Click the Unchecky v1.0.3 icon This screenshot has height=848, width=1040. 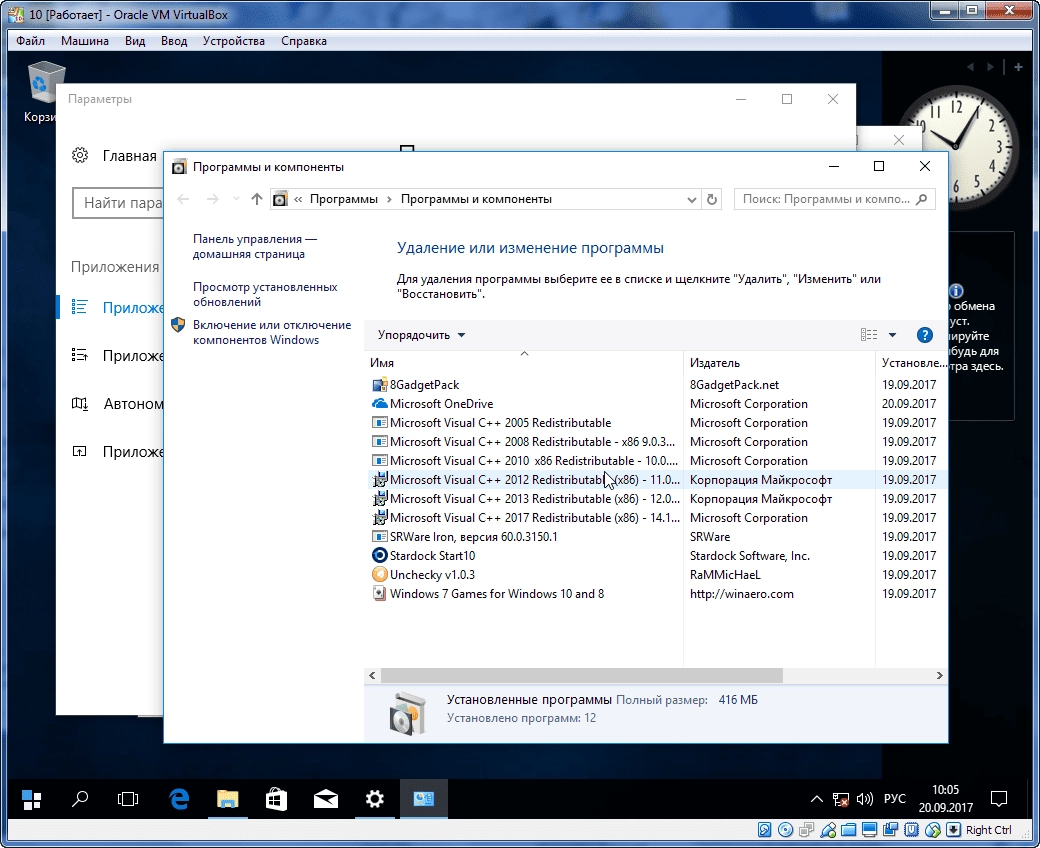click(x=379, y=575)
